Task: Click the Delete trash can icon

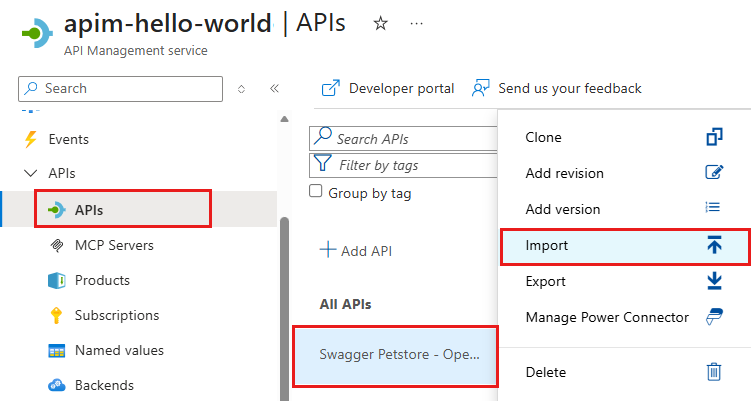Action: (714, 372)
